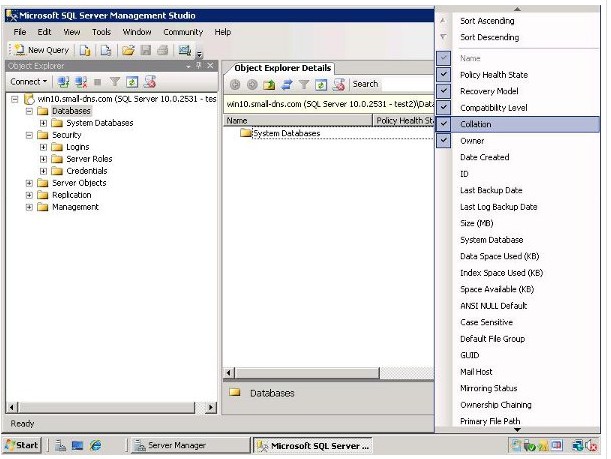Click the Up folder icon in Details toolbar
611x459 pixels.
pos(269,84)
